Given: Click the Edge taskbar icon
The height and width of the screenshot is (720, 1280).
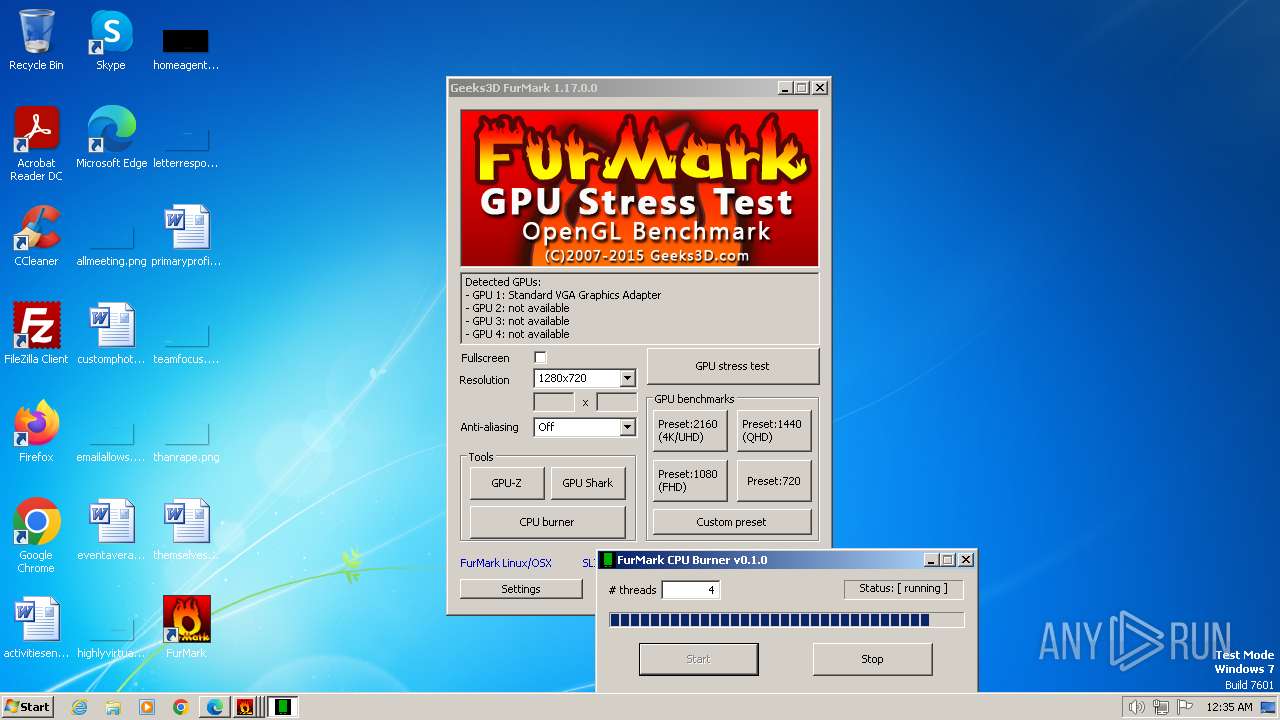Looking at the screenshot, I should (x=215, y=707).
